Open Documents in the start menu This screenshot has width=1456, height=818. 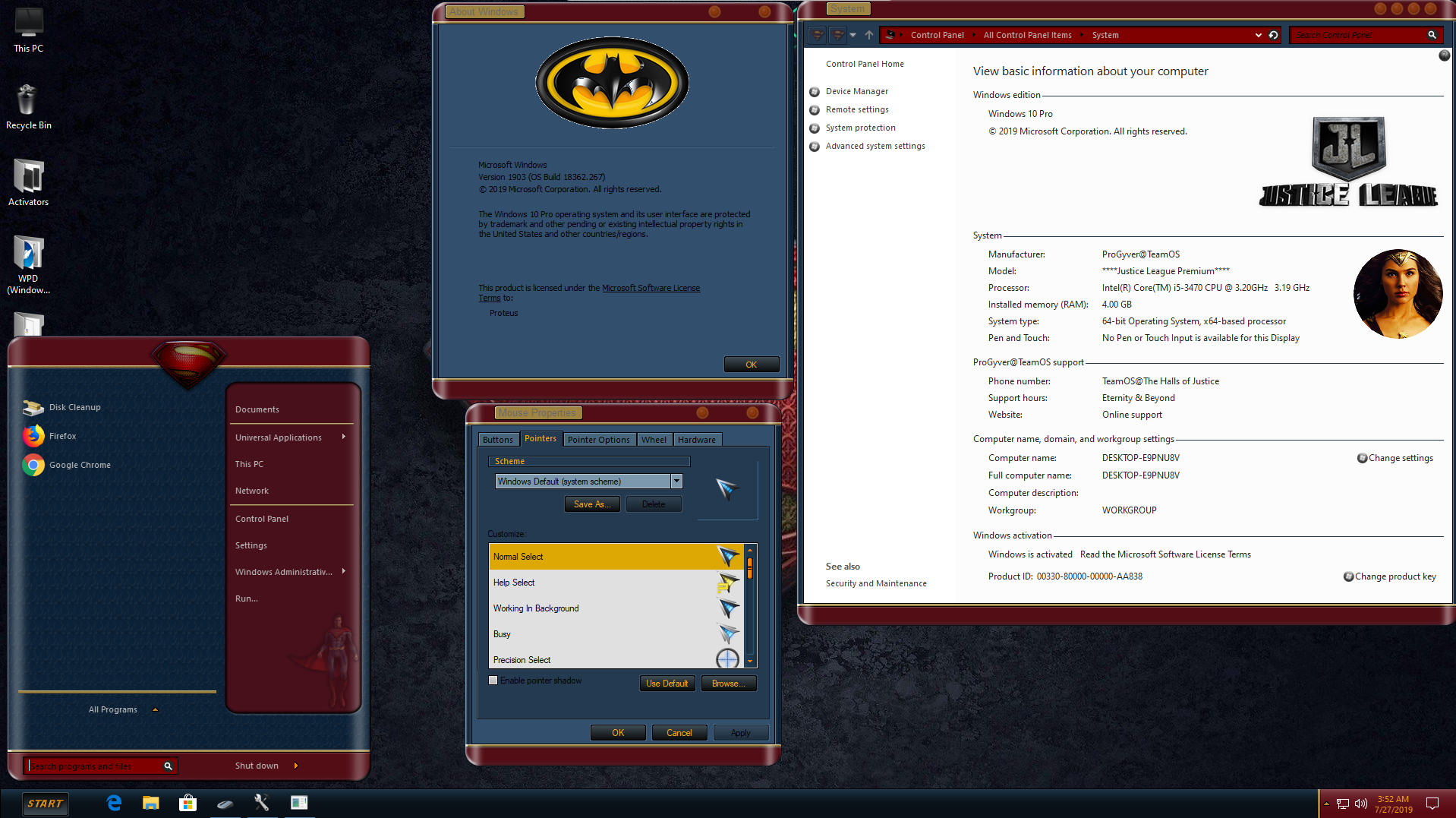click(257, 409)
